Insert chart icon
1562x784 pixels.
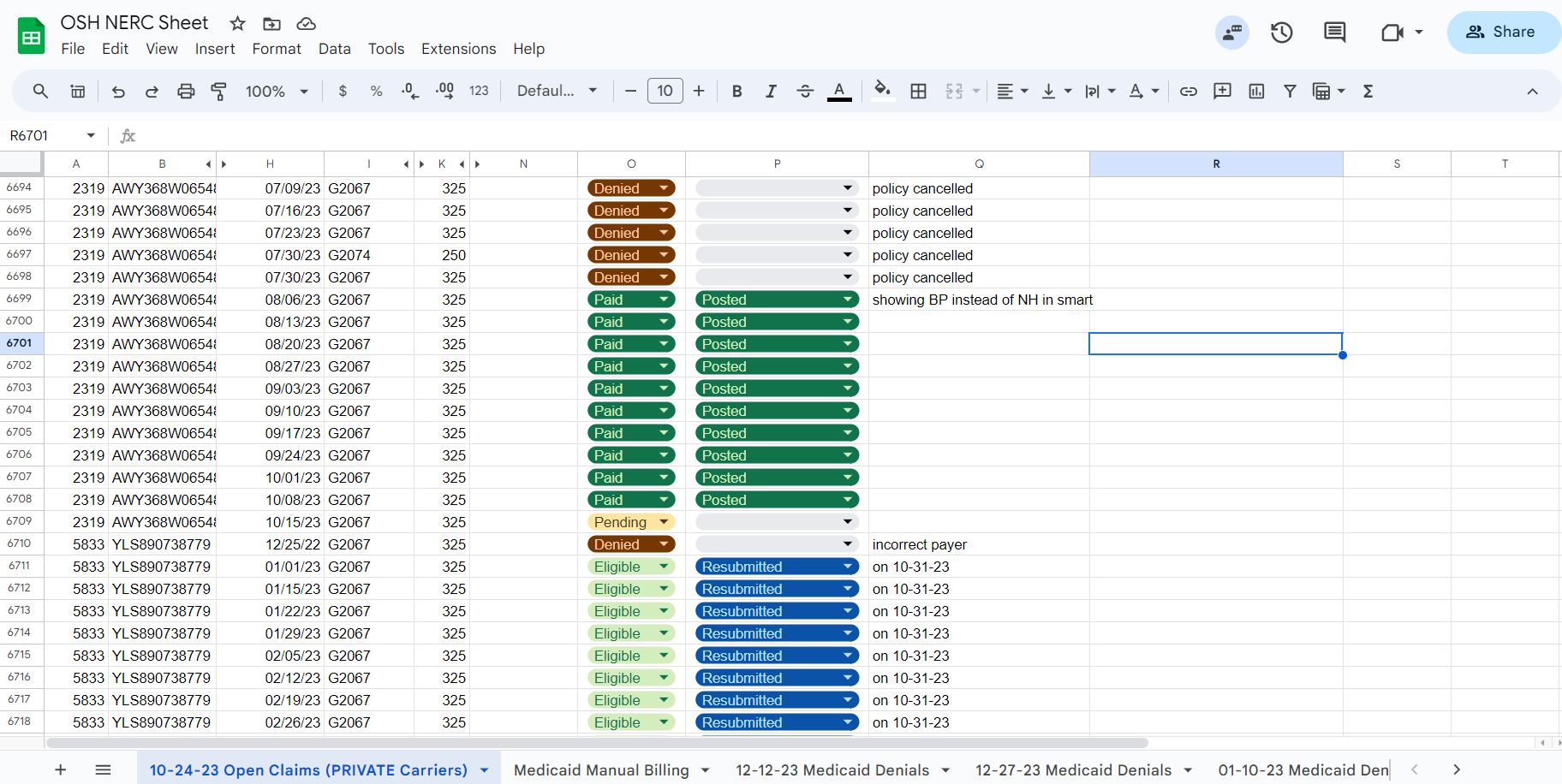coord(1256,91)
